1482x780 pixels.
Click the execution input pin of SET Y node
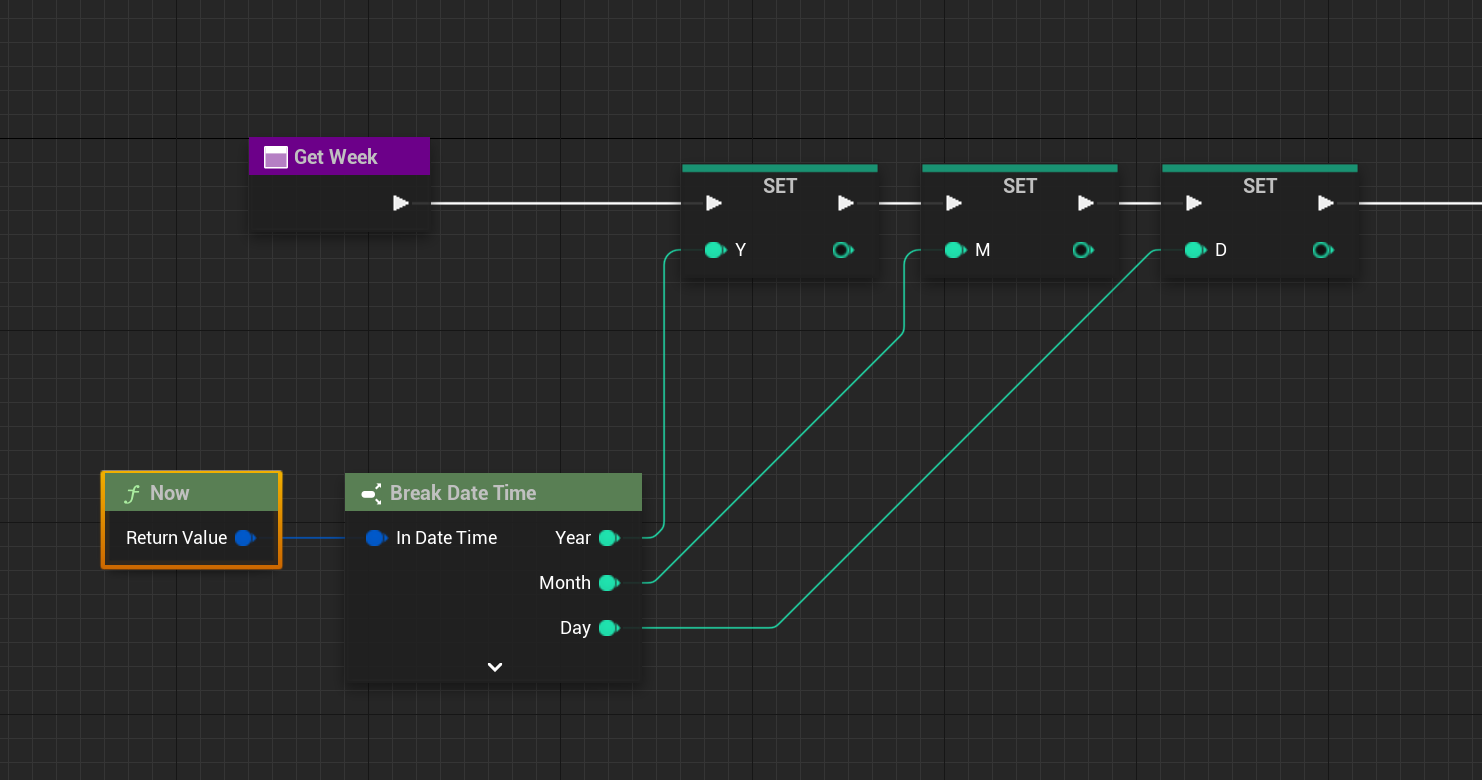[x=713, y=203]
